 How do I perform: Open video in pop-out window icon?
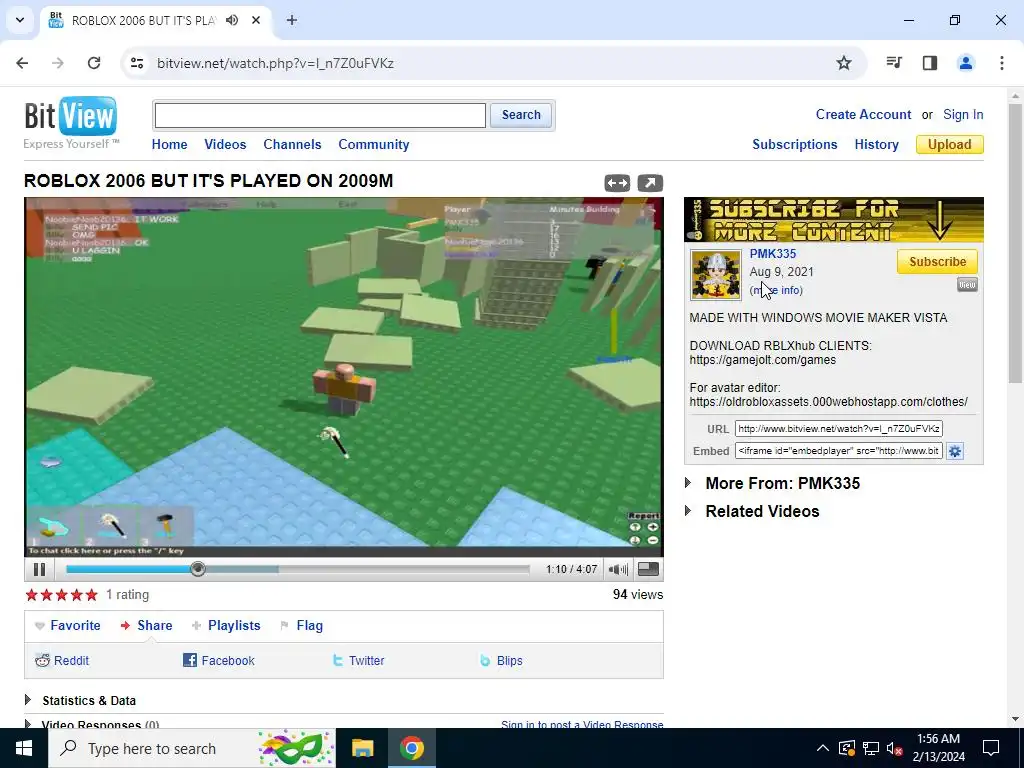pyautogui.click(x=650, y=184)
